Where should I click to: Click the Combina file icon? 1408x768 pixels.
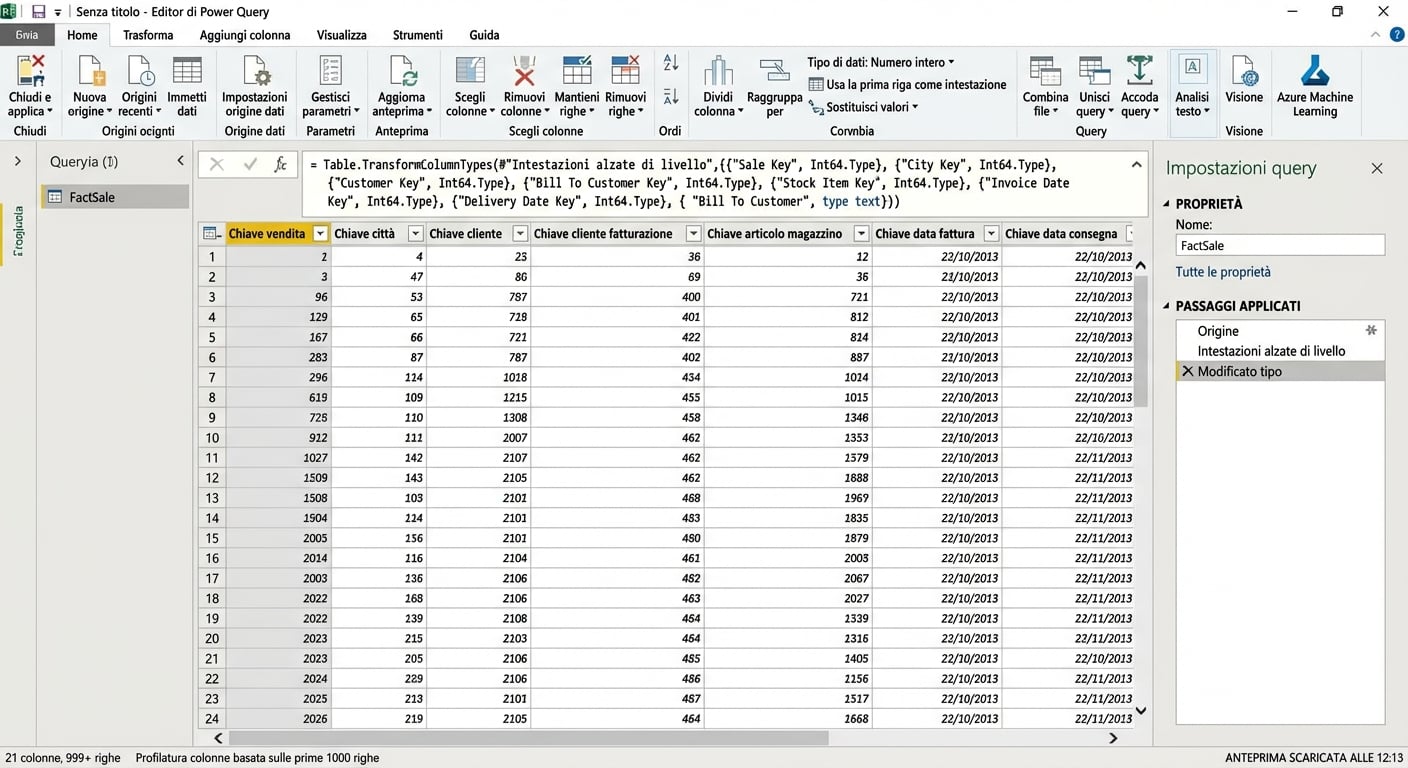(x=1045, y=71)
